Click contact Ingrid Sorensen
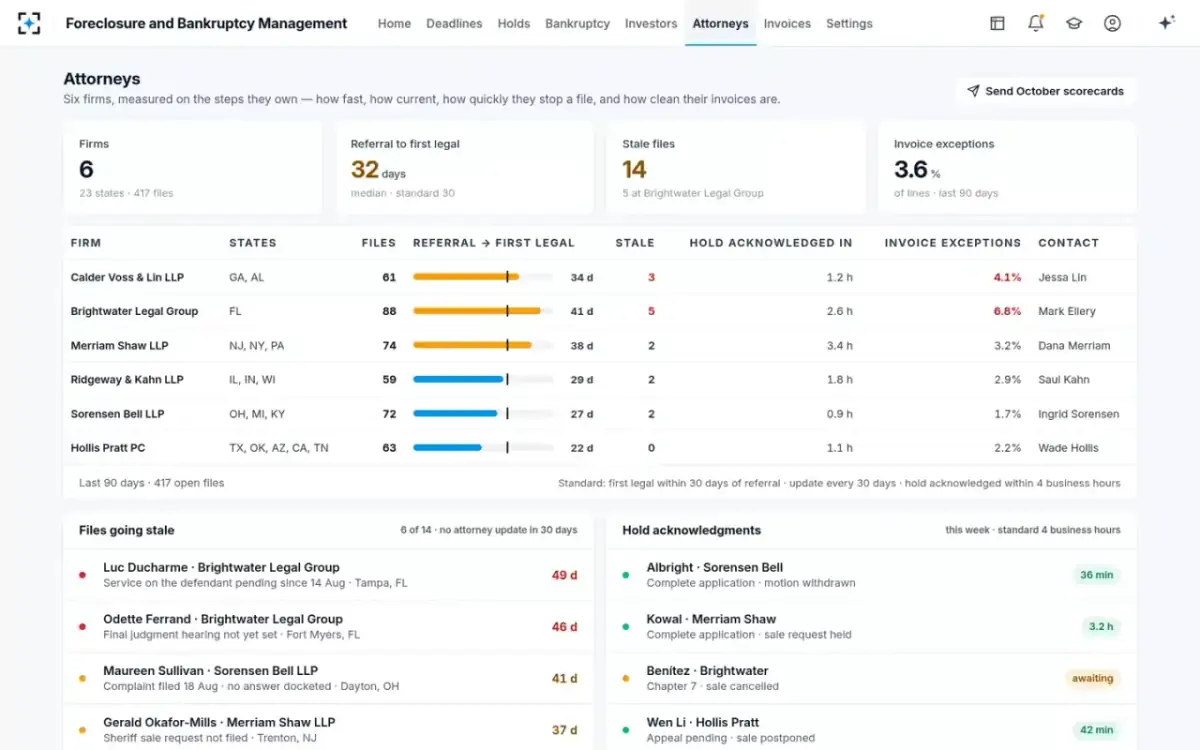 [1079, 414]
